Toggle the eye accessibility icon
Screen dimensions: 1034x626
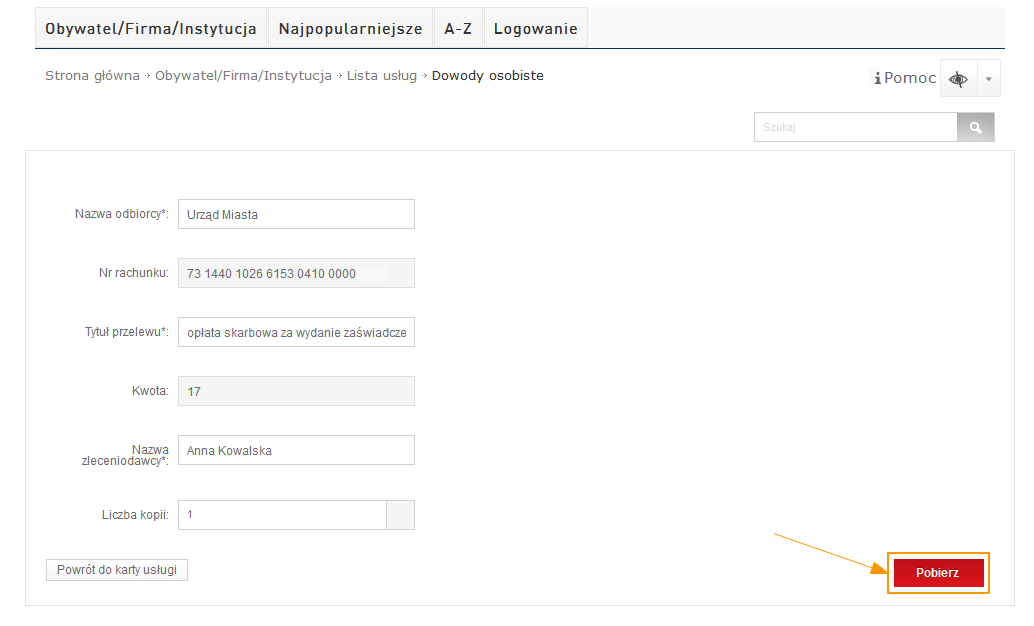coord(958,79)
